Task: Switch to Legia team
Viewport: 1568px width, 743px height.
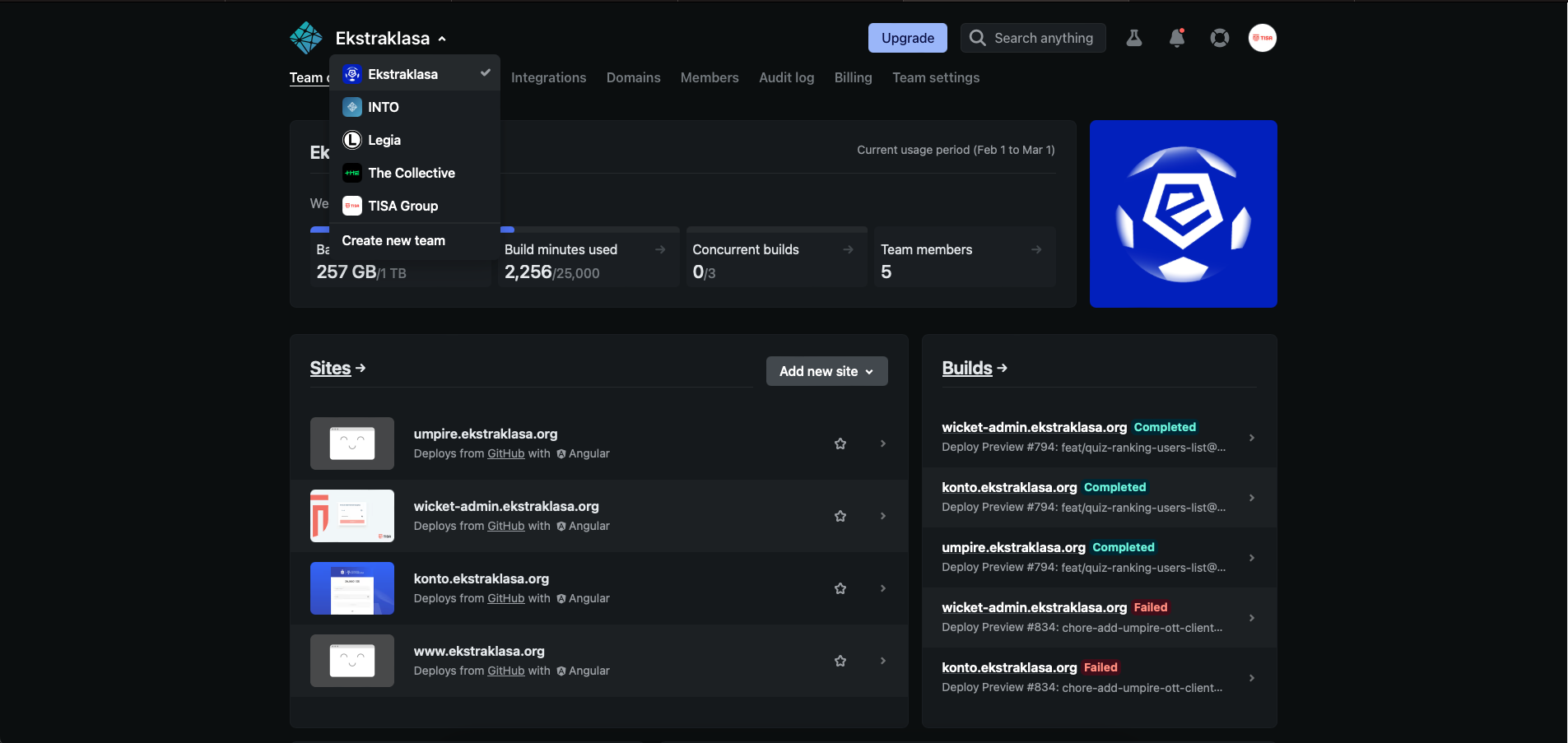Action: tap(415, 140)
